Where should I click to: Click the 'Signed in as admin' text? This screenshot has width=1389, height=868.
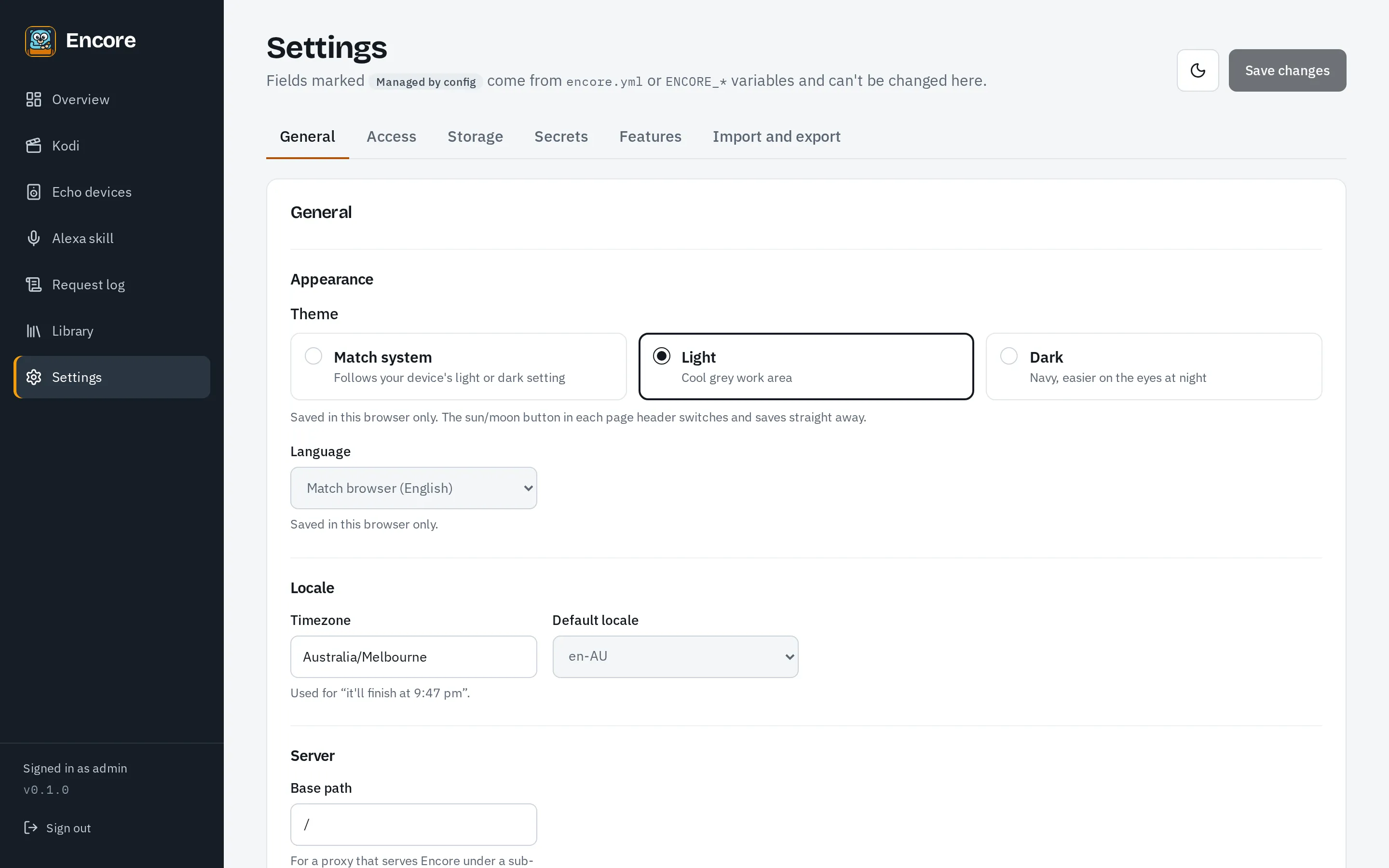coord(75,768)
